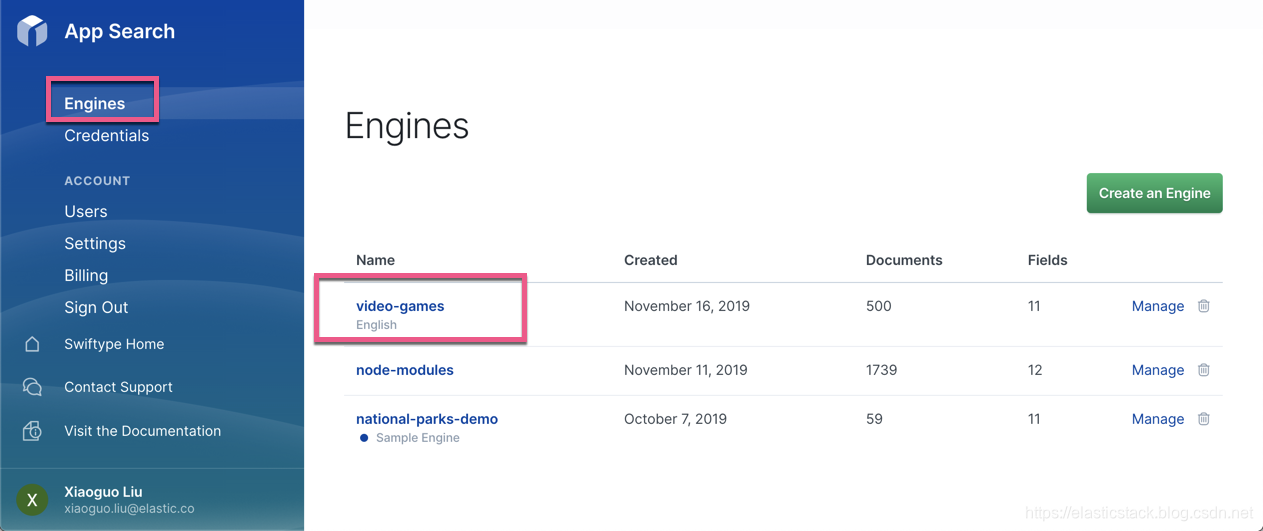Select Sign Out in the sidebar
This screenshot has height=531, width=1263.
[96, 308]
